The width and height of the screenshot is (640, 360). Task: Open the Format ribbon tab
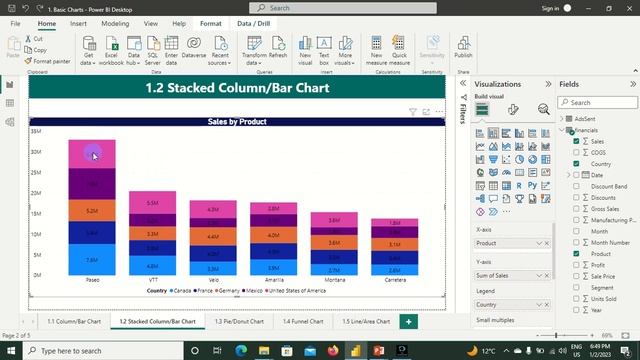pyautogui.click(x=211, y=24)
